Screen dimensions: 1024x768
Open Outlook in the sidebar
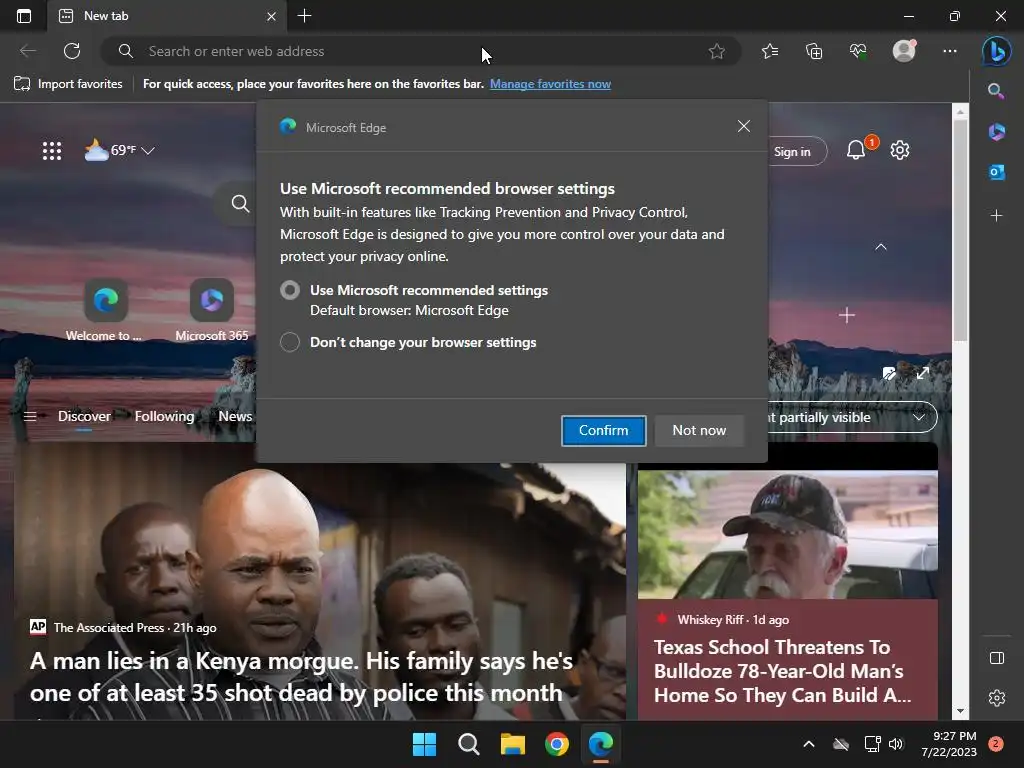[x=997, y=172]
